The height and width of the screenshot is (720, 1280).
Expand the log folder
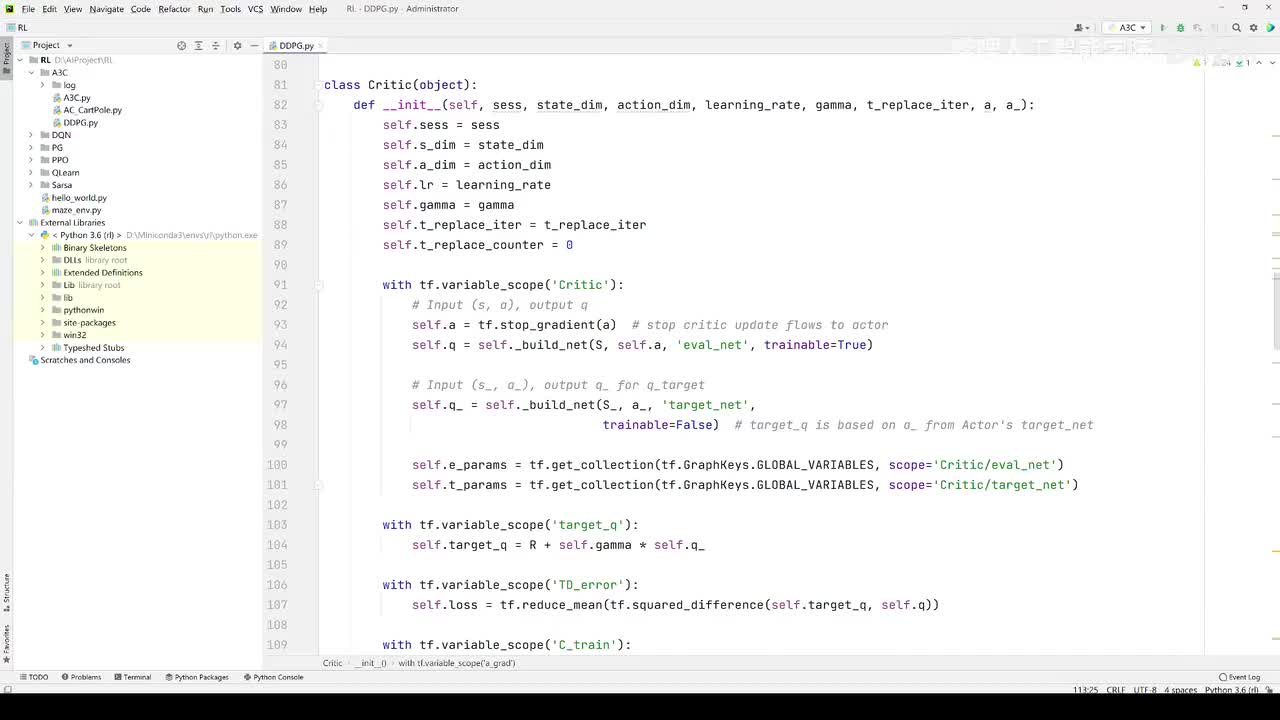click(43, 85)
